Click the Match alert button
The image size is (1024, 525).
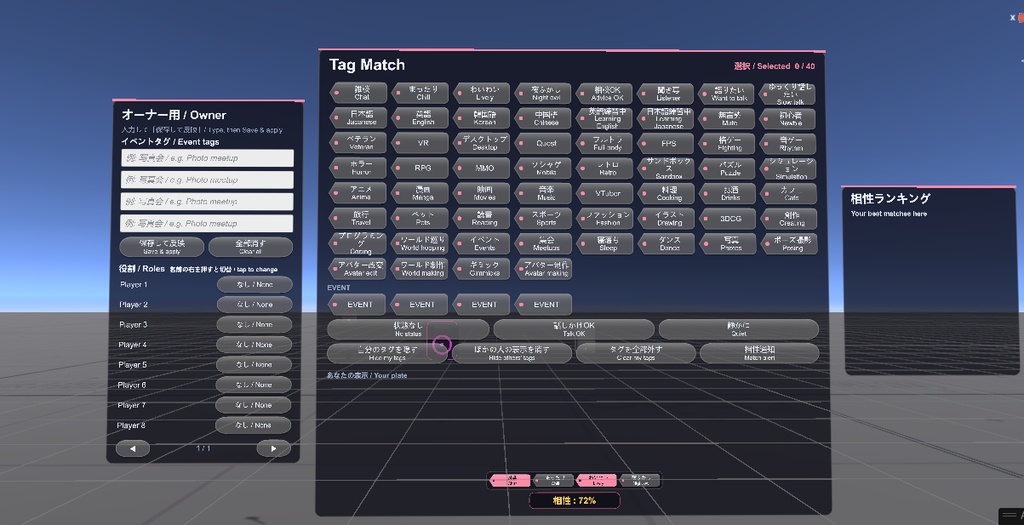tap(760, 353)
